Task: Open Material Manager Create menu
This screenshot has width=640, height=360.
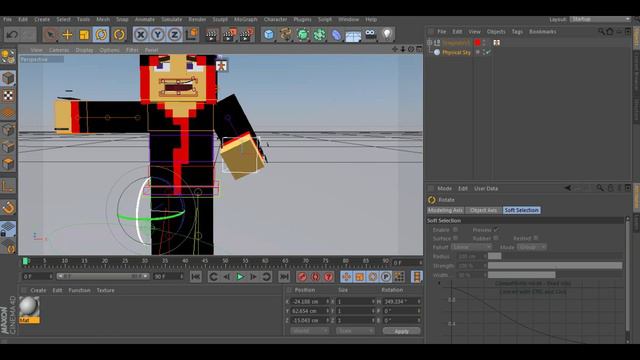Action: click(38, 290)
